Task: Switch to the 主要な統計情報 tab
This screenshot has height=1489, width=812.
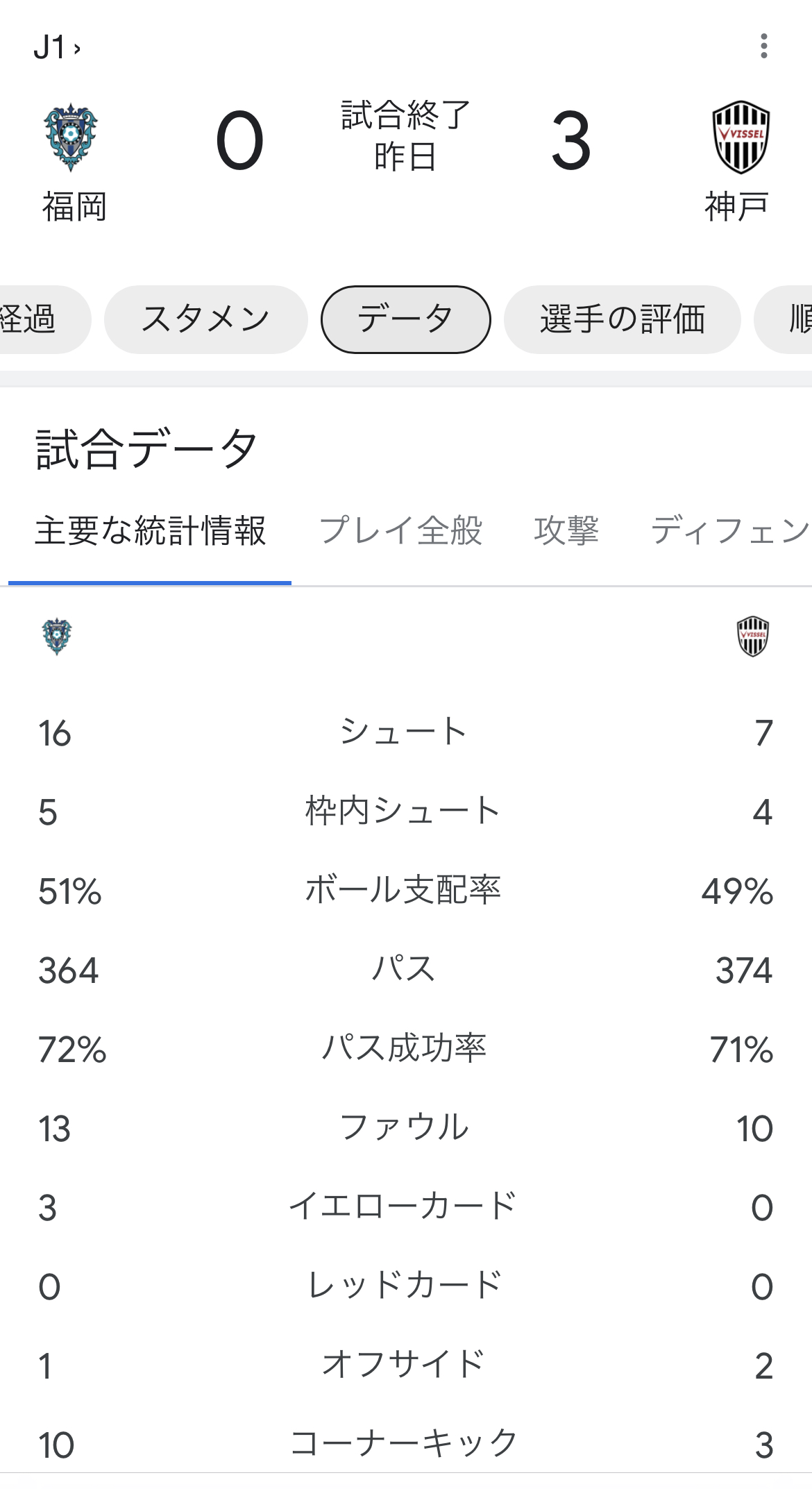Action: pos(150,532)
